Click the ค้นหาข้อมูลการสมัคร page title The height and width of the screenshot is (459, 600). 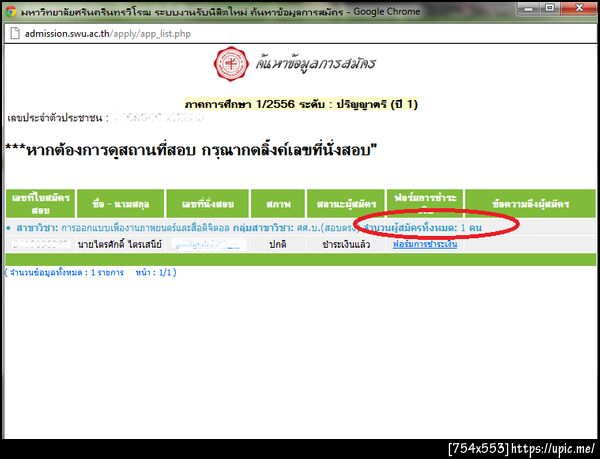click(x=315, y=63)
